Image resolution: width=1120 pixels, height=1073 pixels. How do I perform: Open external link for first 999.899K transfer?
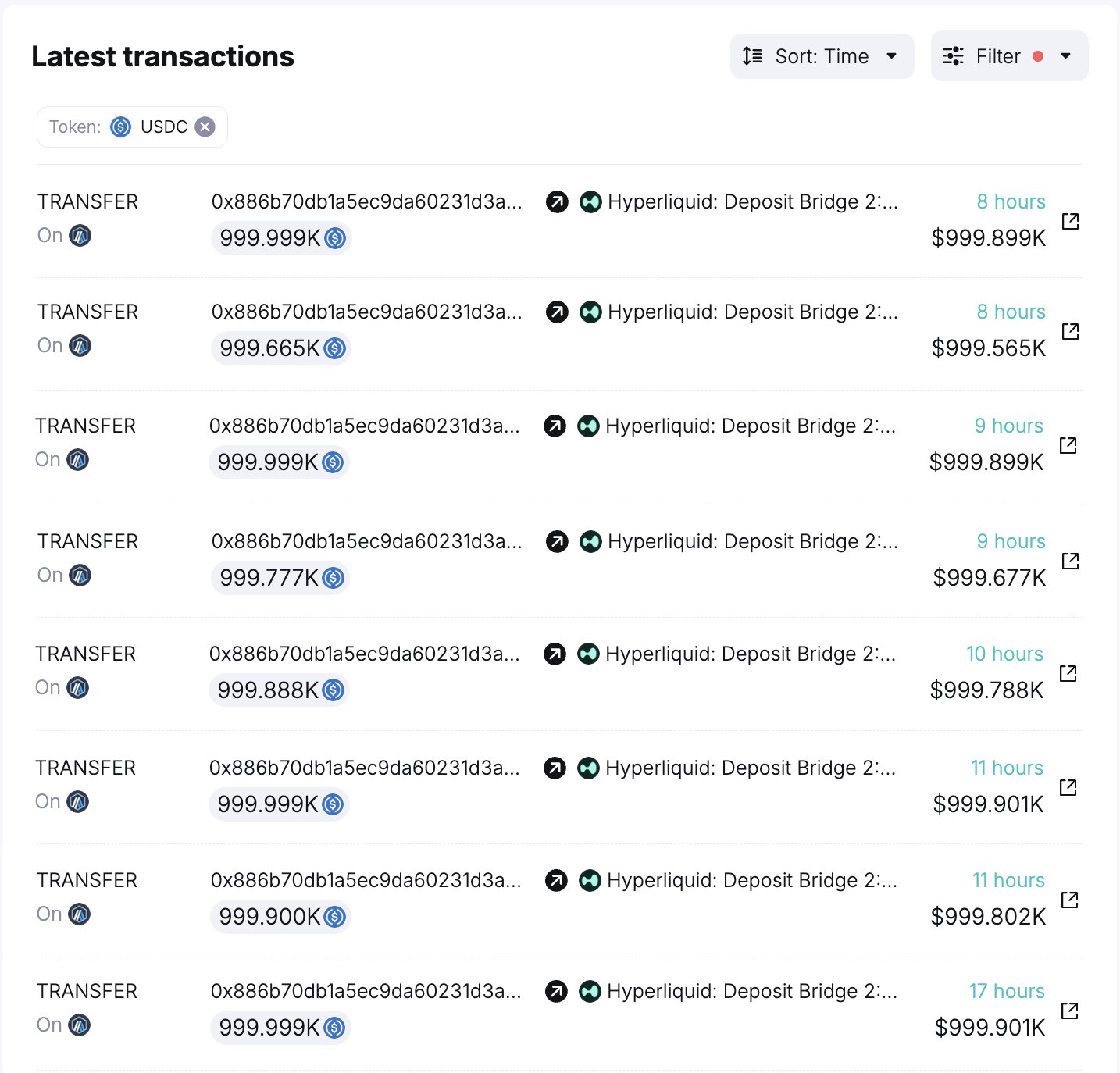point(1070,221)
